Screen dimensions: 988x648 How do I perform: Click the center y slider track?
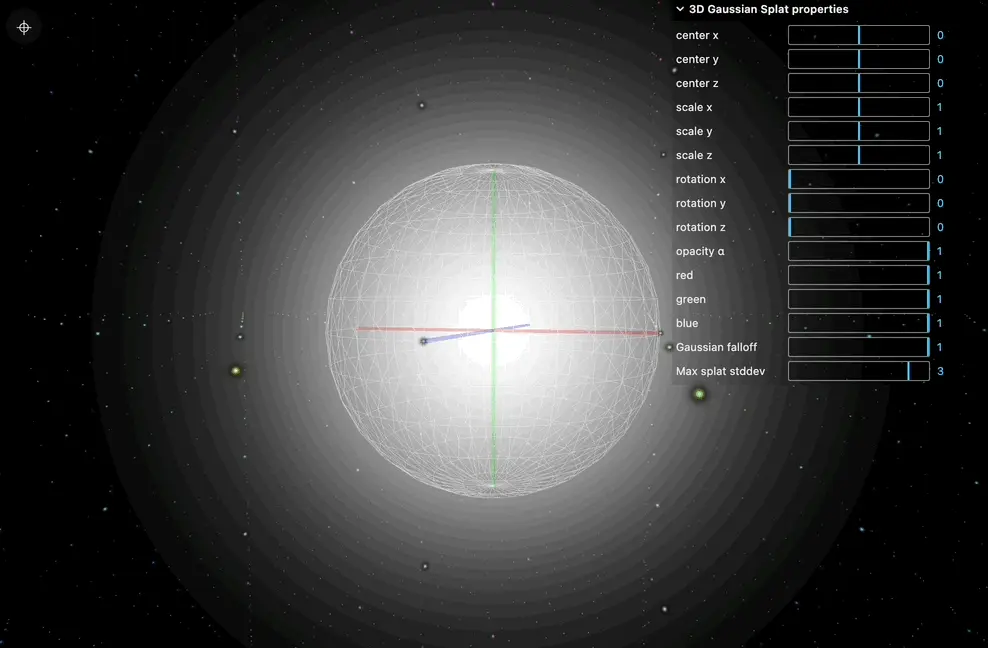(x=858, y=59)
